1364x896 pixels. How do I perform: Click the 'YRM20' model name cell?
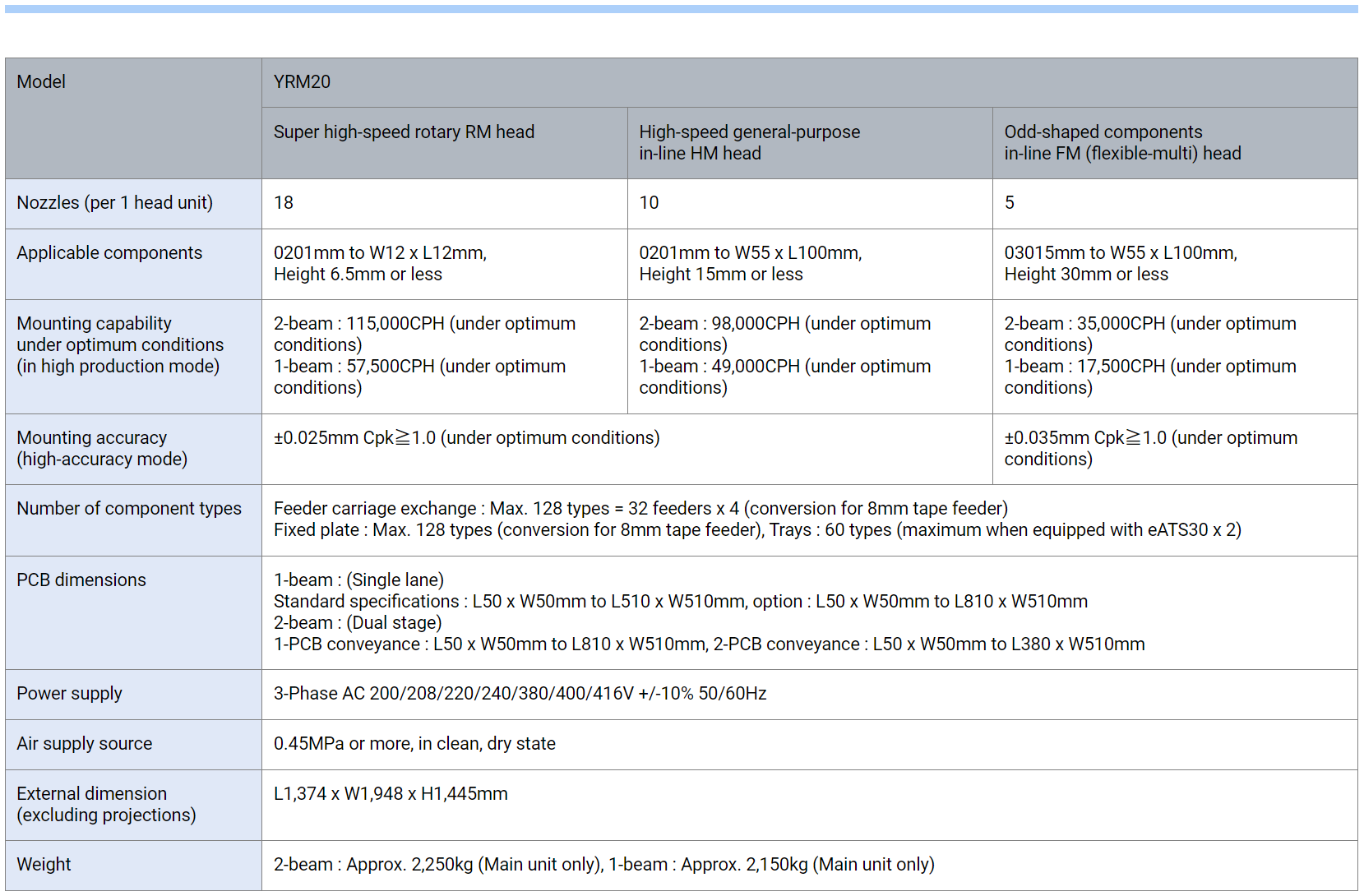[810, 82]
